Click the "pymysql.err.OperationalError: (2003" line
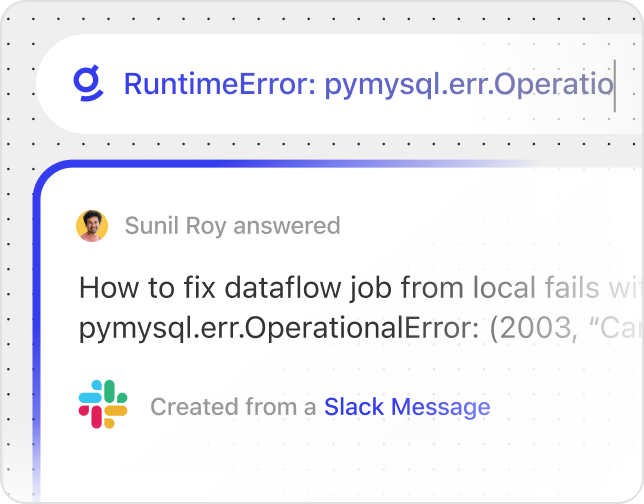 (x=361, y=328)
